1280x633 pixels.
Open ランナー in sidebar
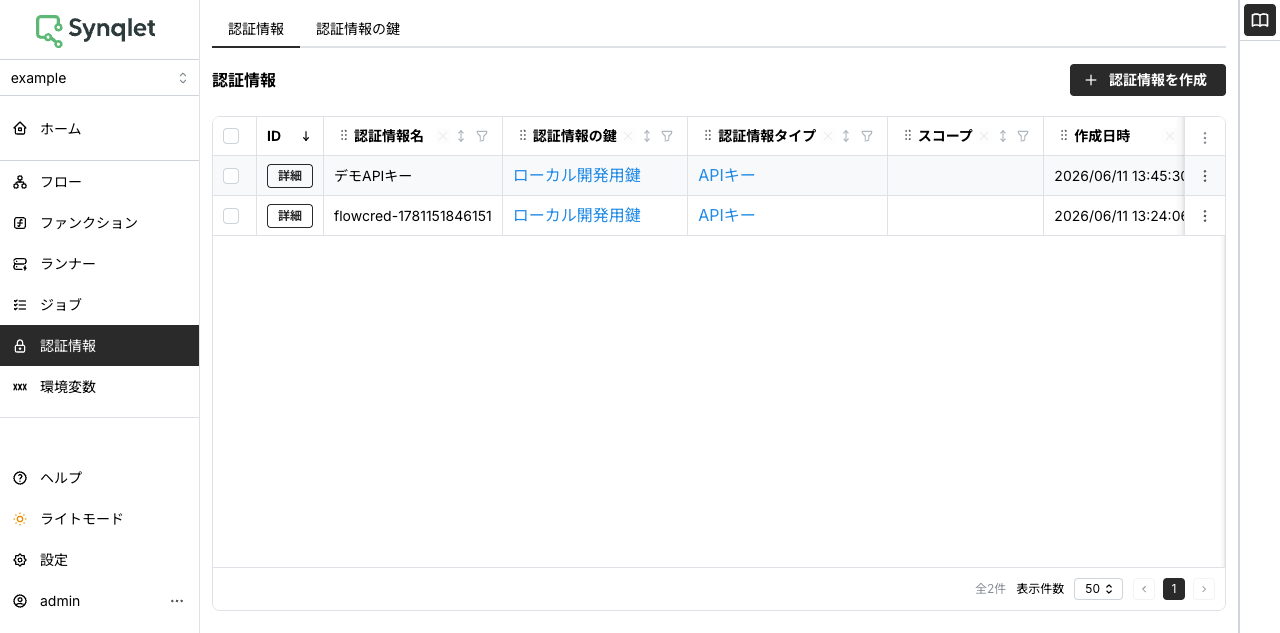100,264
